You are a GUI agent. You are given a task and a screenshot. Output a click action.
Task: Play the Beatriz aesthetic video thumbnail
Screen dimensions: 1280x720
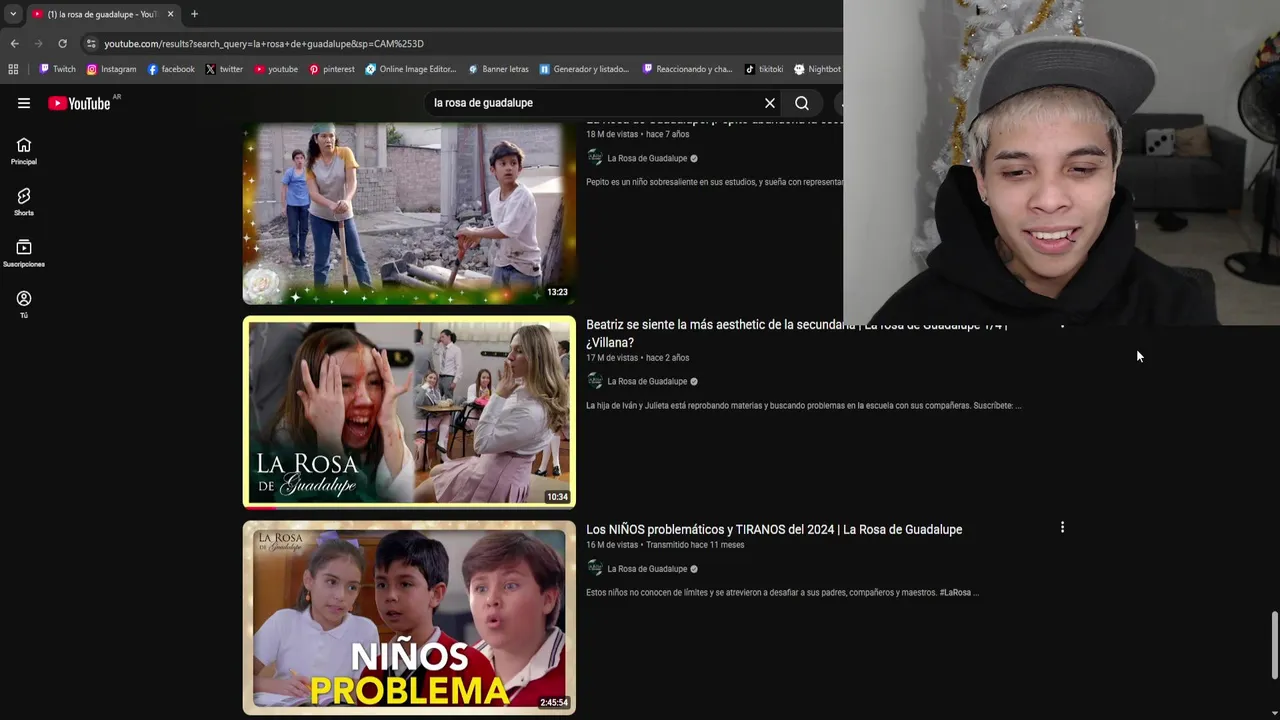coord(409,412)
